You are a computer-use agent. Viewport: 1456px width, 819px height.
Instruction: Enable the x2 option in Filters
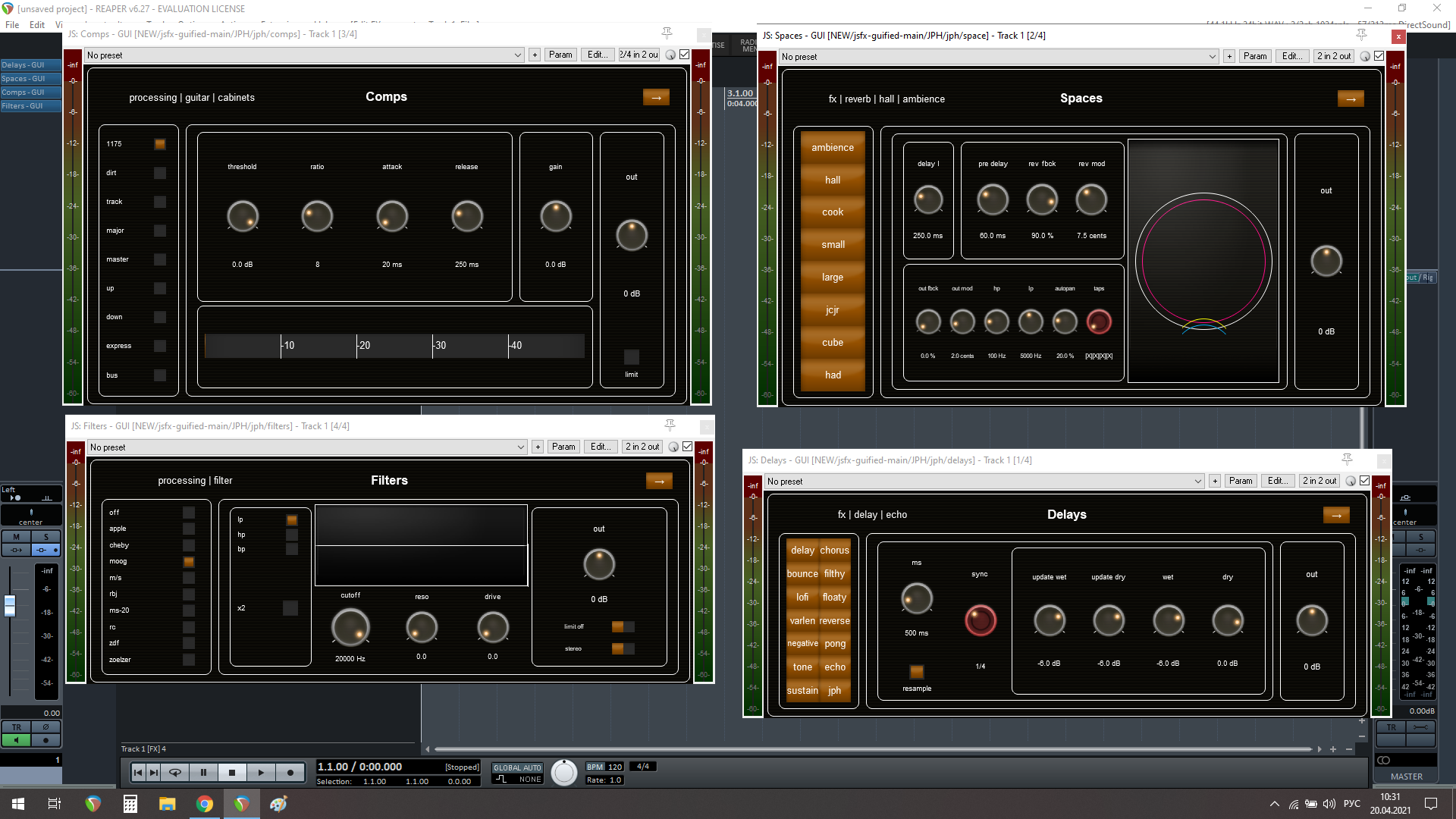pyautogui.click(x=290, y=607)
